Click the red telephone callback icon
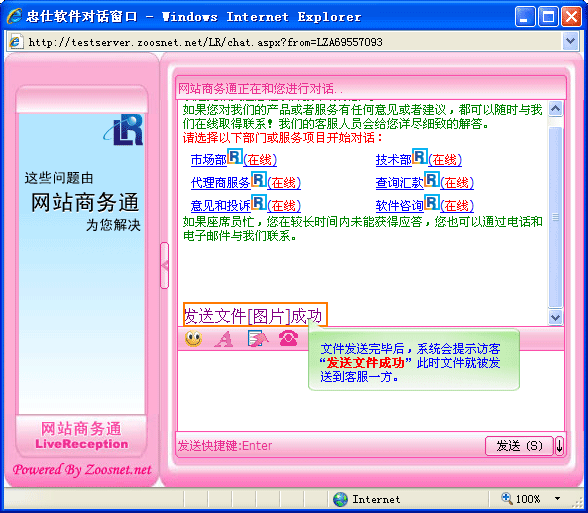This screenshot has height=513, width=588. click(288, 338)
